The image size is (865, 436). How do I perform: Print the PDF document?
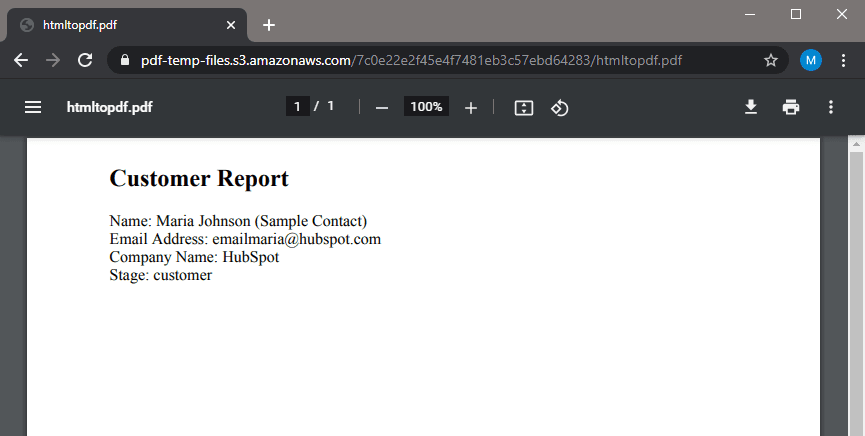791,107
